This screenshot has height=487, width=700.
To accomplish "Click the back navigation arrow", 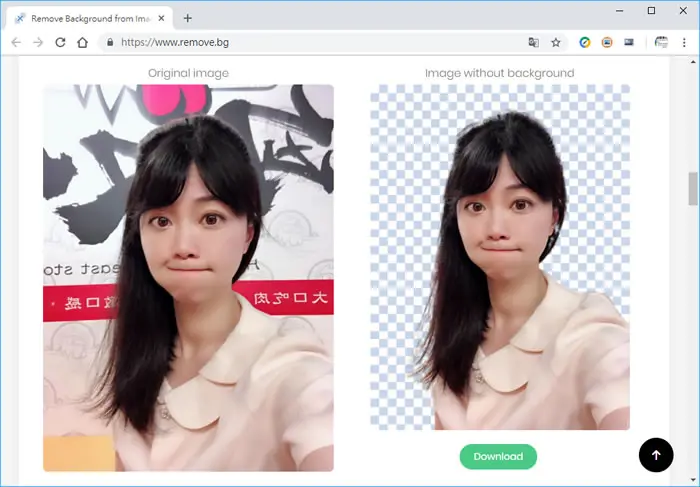I will pos(16,42).
